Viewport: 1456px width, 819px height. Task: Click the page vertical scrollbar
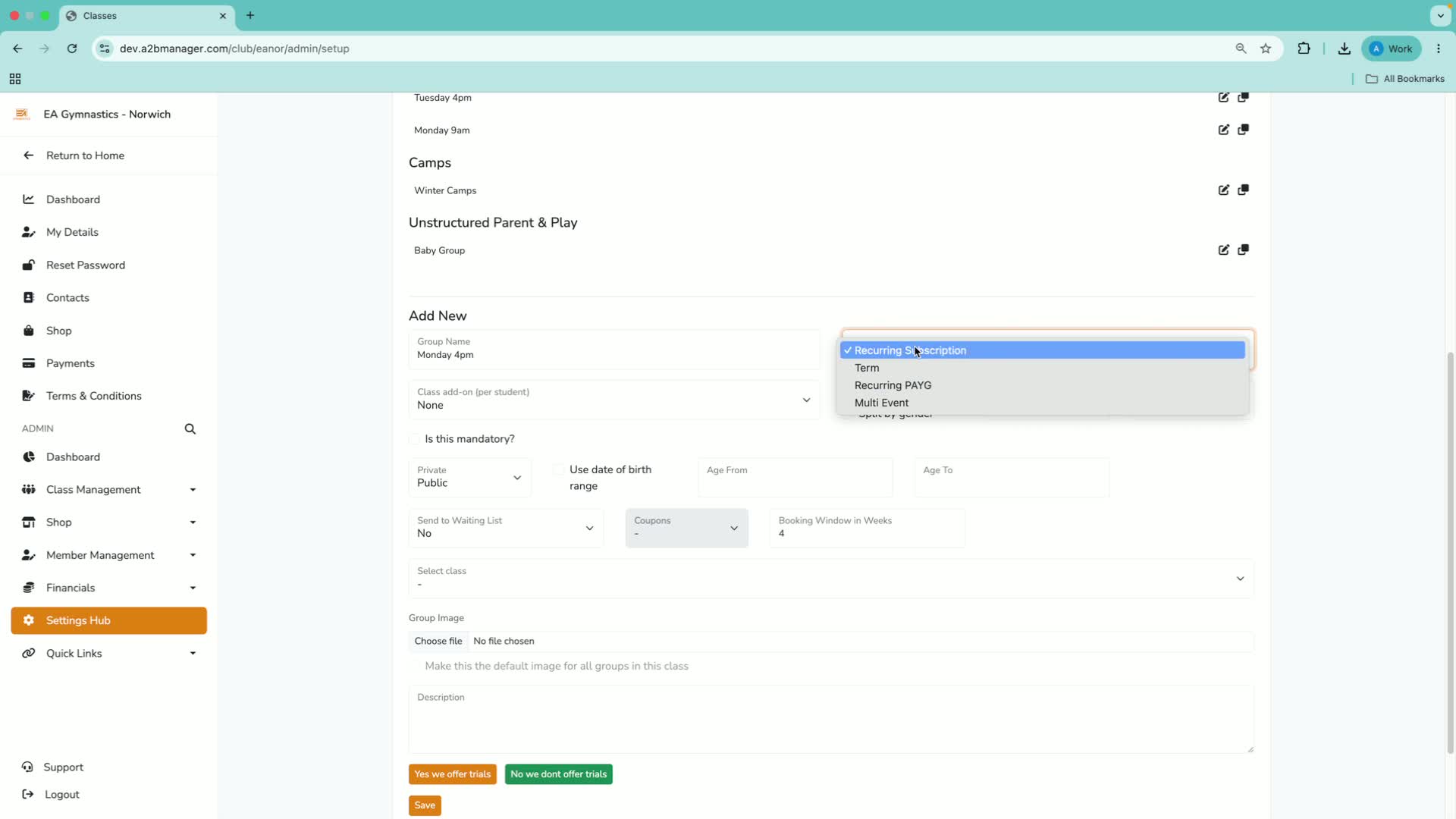point(1450,554)
